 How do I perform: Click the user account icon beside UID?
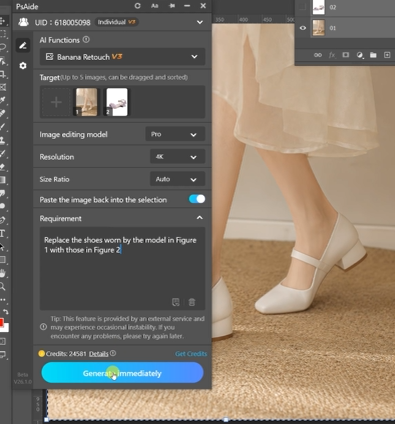click(x=23, y=22)
